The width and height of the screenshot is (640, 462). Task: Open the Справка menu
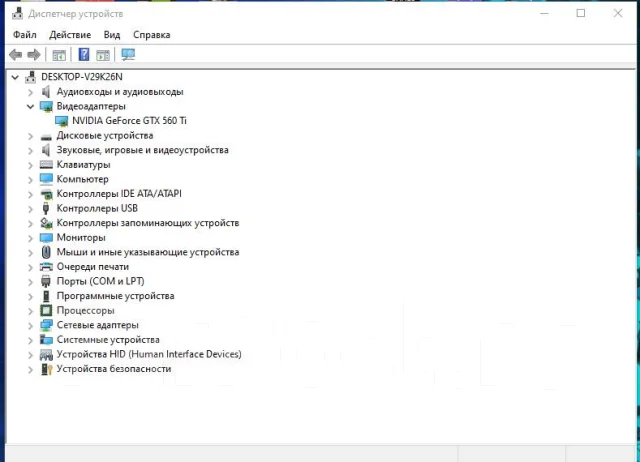(x=151, y=35)
